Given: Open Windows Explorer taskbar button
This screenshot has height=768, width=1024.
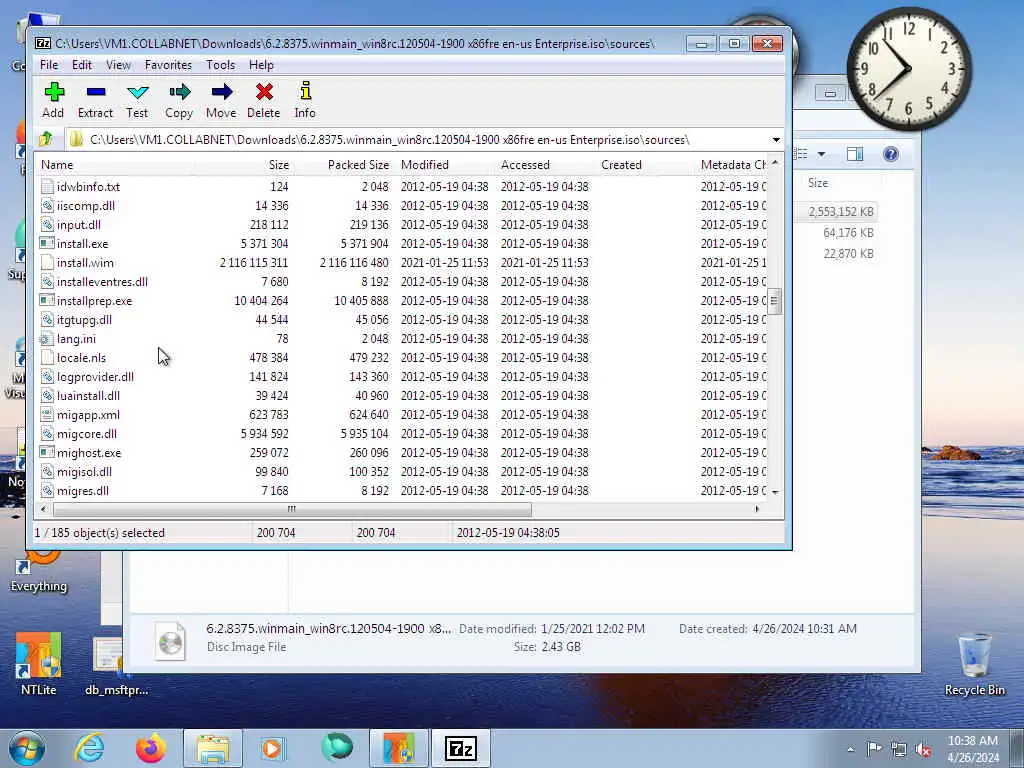Looking at the screenshot, I should point(213,748).
